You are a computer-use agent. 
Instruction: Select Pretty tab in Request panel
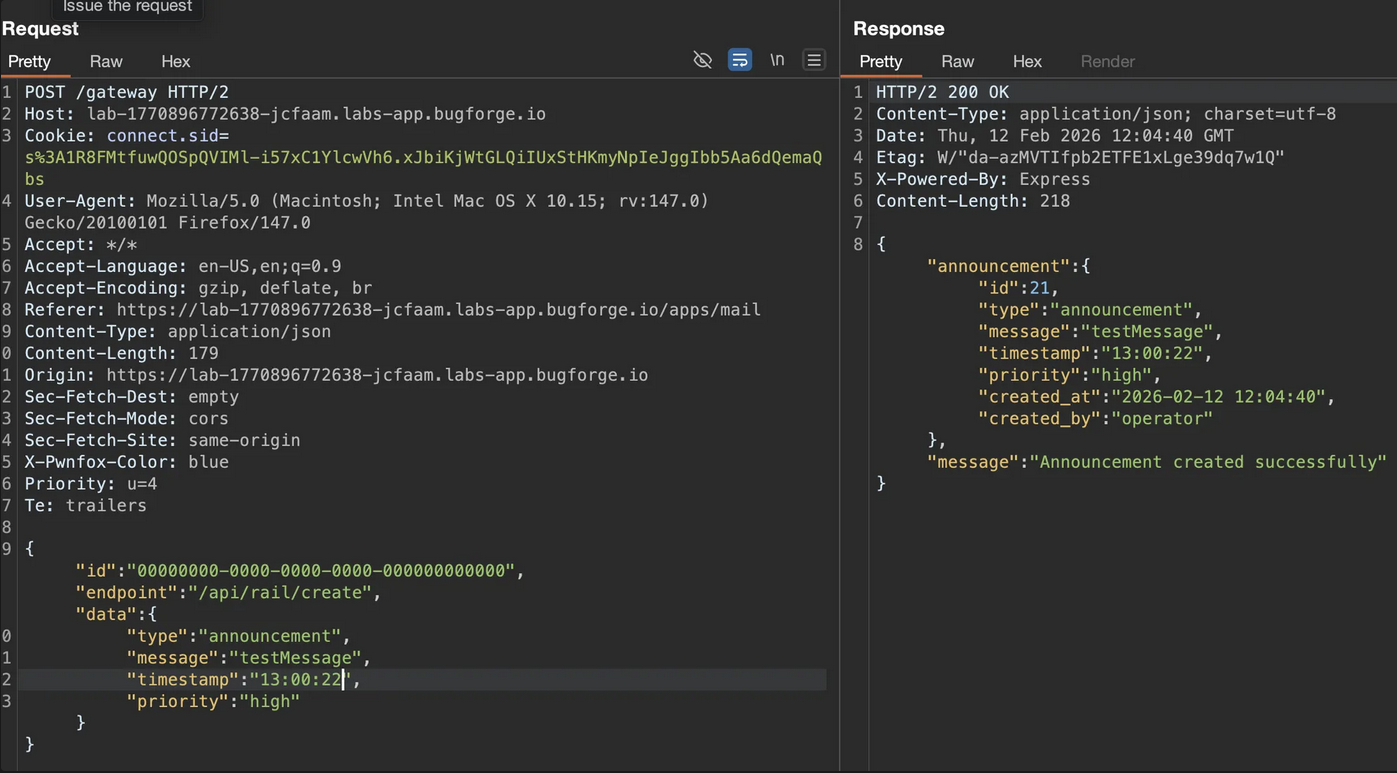30,61
